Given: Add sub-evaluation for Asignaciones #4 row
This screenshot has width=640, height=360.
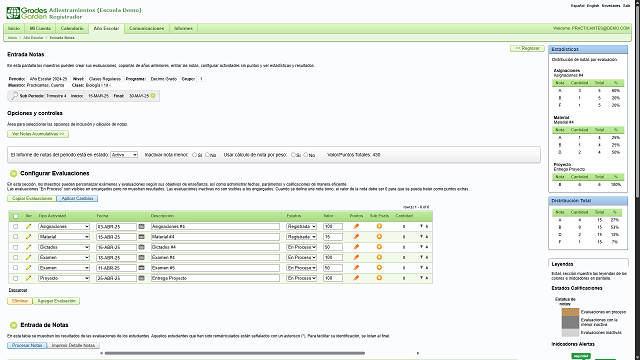Looking at the screenshot, I should pos(379,226).
